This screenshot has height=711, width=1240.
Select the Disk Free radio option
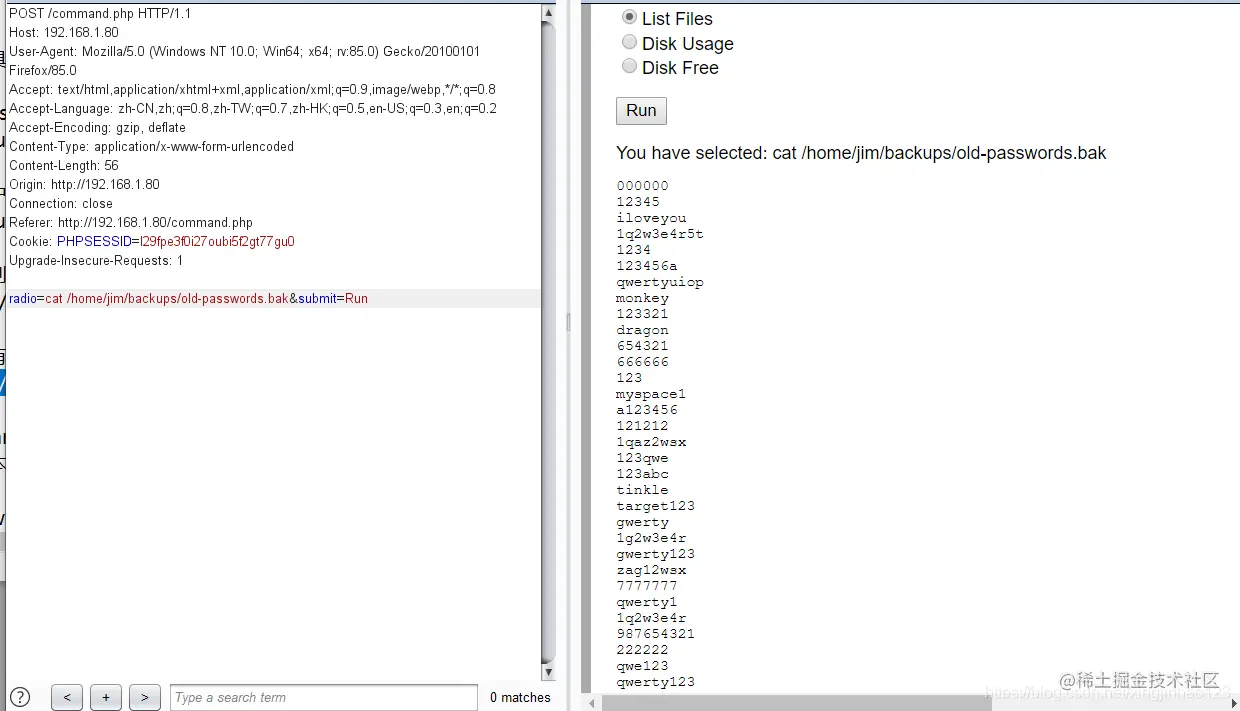pos(629,66)
